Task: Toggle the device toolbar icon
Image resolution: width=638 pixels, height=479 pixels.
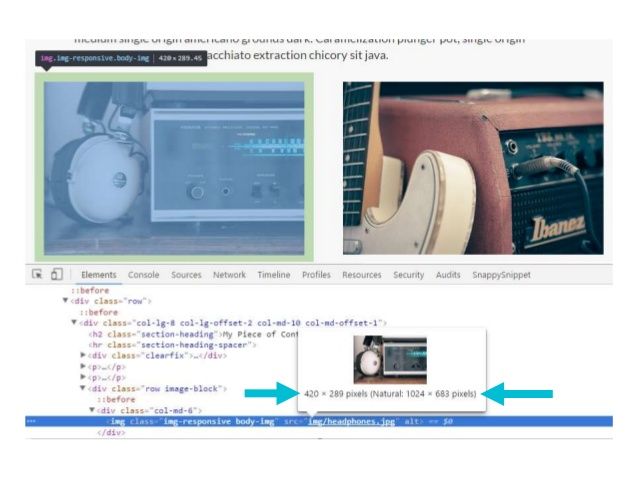Action: click(57, 275)
